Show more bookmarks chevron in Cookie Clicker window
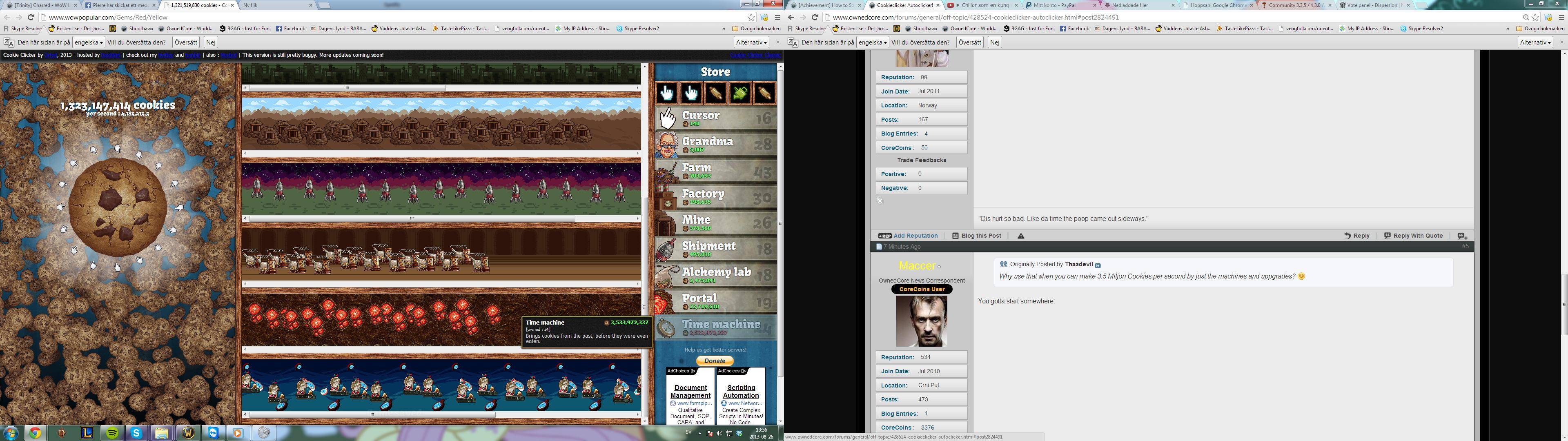 coord(724,29)
